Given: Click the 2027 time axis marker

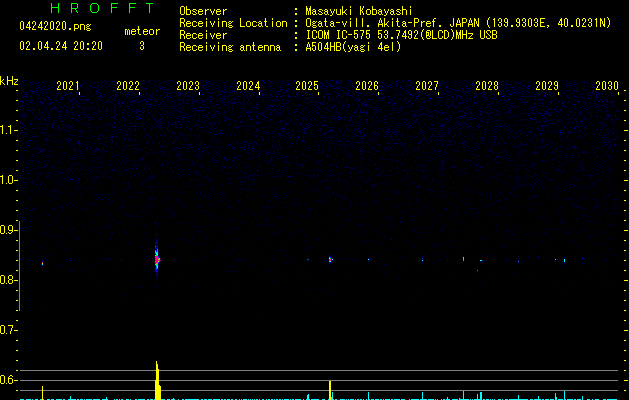Looking at the screenshot, I should (427, 86).
